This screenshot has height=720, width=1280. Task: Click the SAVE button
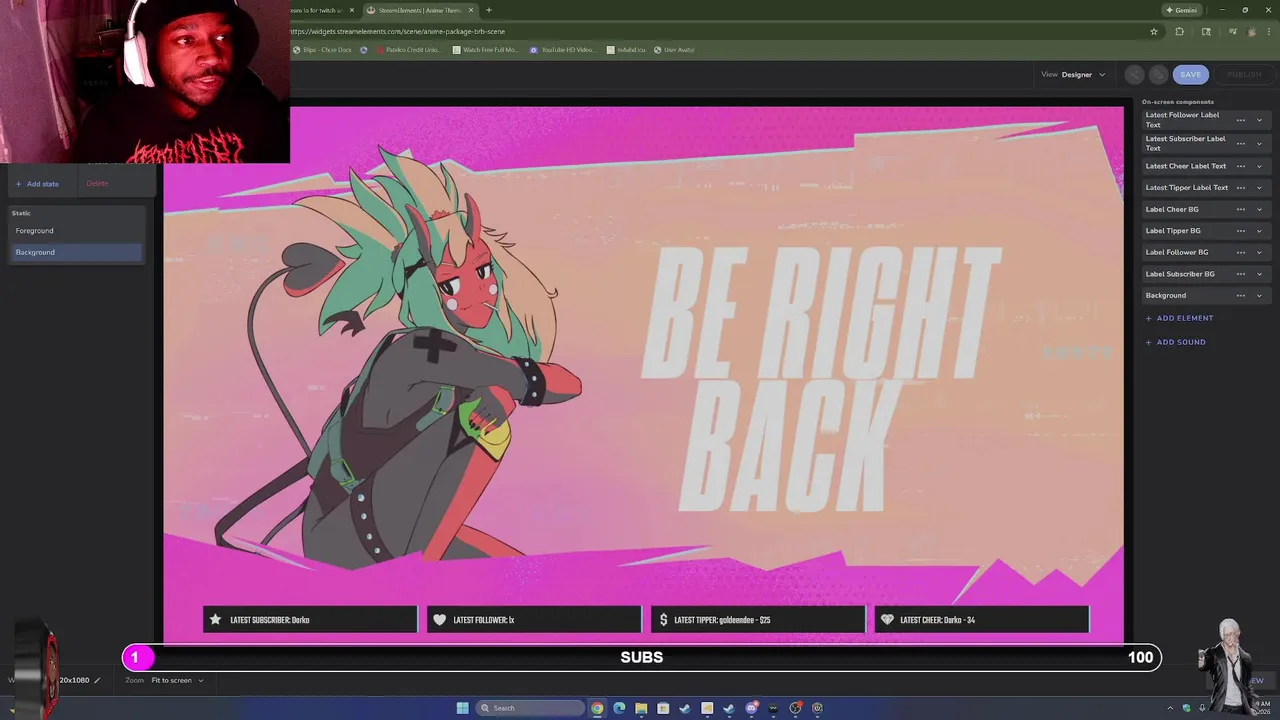pyautogui.click(x=1190, y=74)
